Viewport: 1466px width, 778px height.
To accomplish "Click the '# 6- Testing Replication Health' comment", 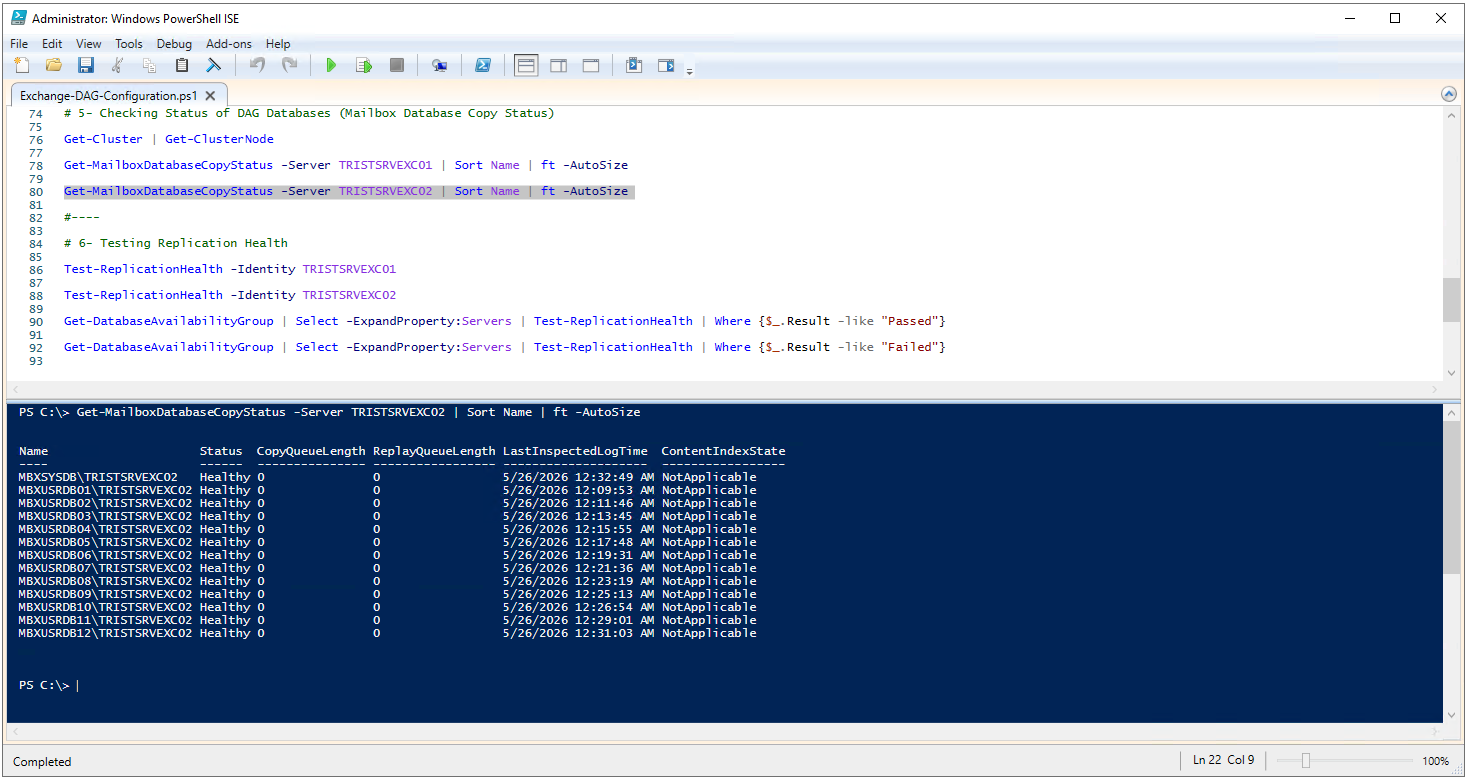I will pos(176,243).
